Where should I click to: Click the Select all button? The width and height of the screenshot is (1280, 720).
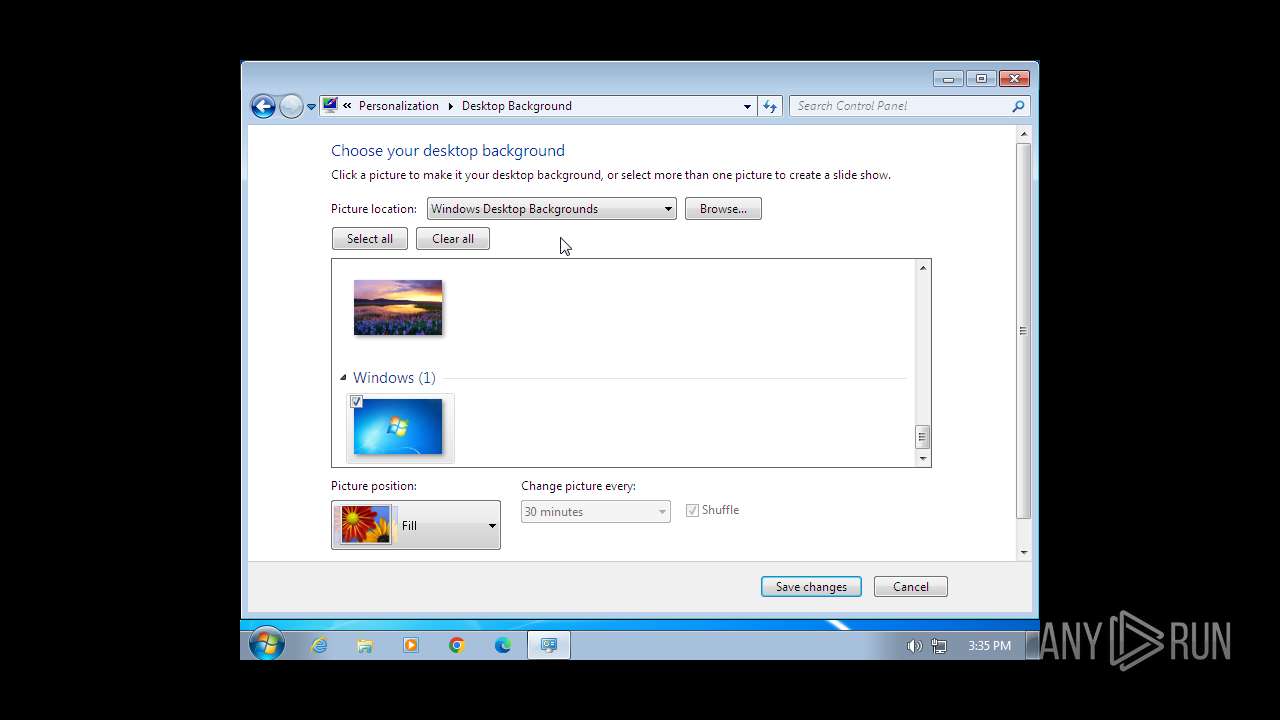click(370, 239)
